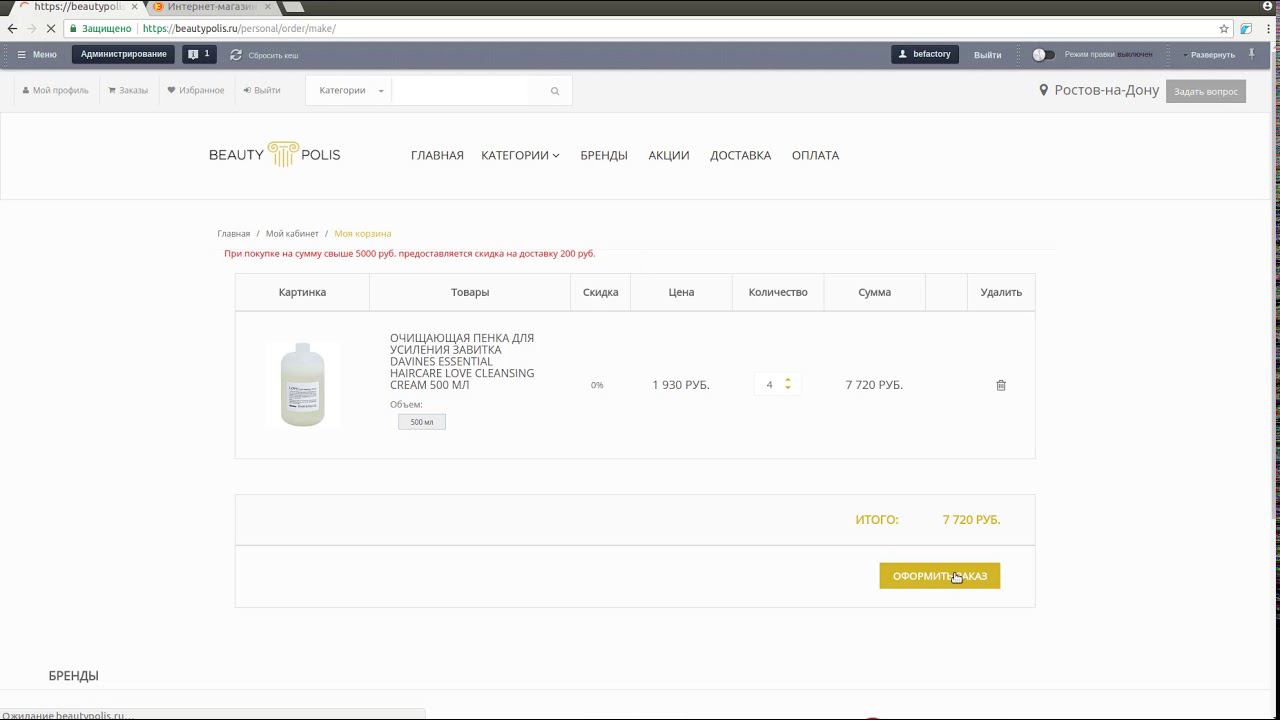Close the Интернет-магазин browser tab
This screenshot has height=720, width=1280.
tap(267, 7)
